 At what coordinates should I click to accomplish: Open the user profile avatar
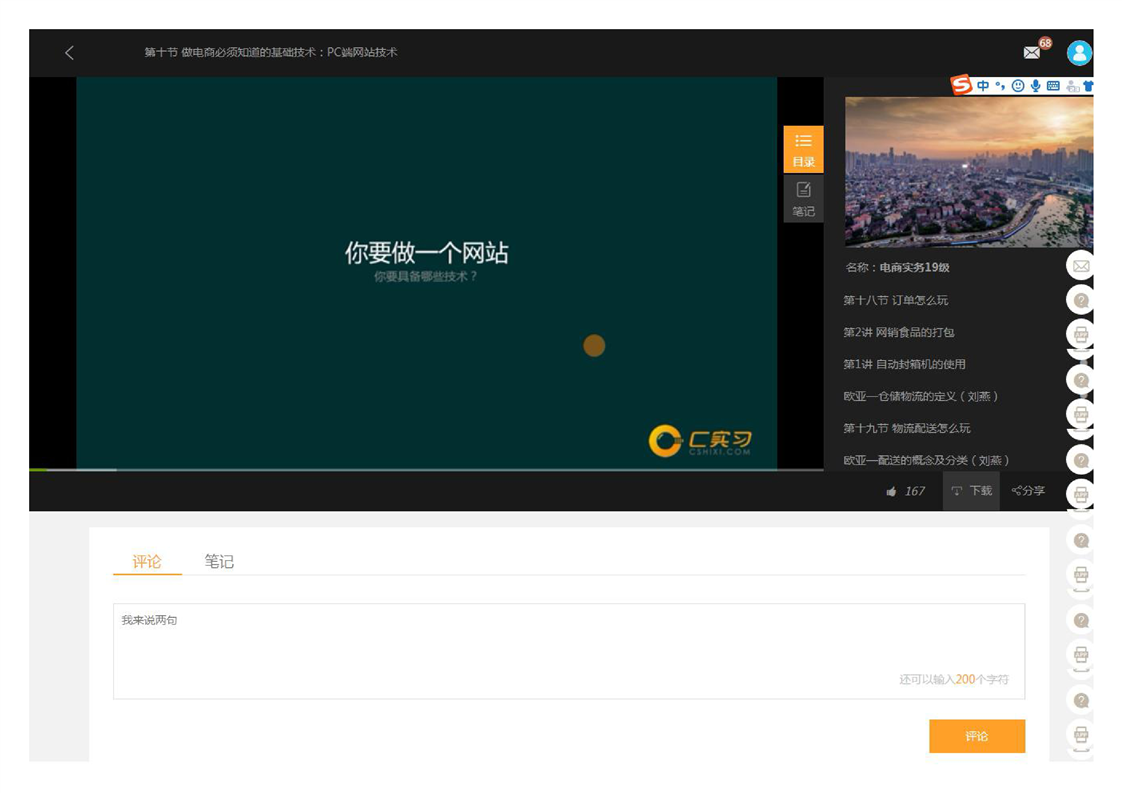(1078, 53)
